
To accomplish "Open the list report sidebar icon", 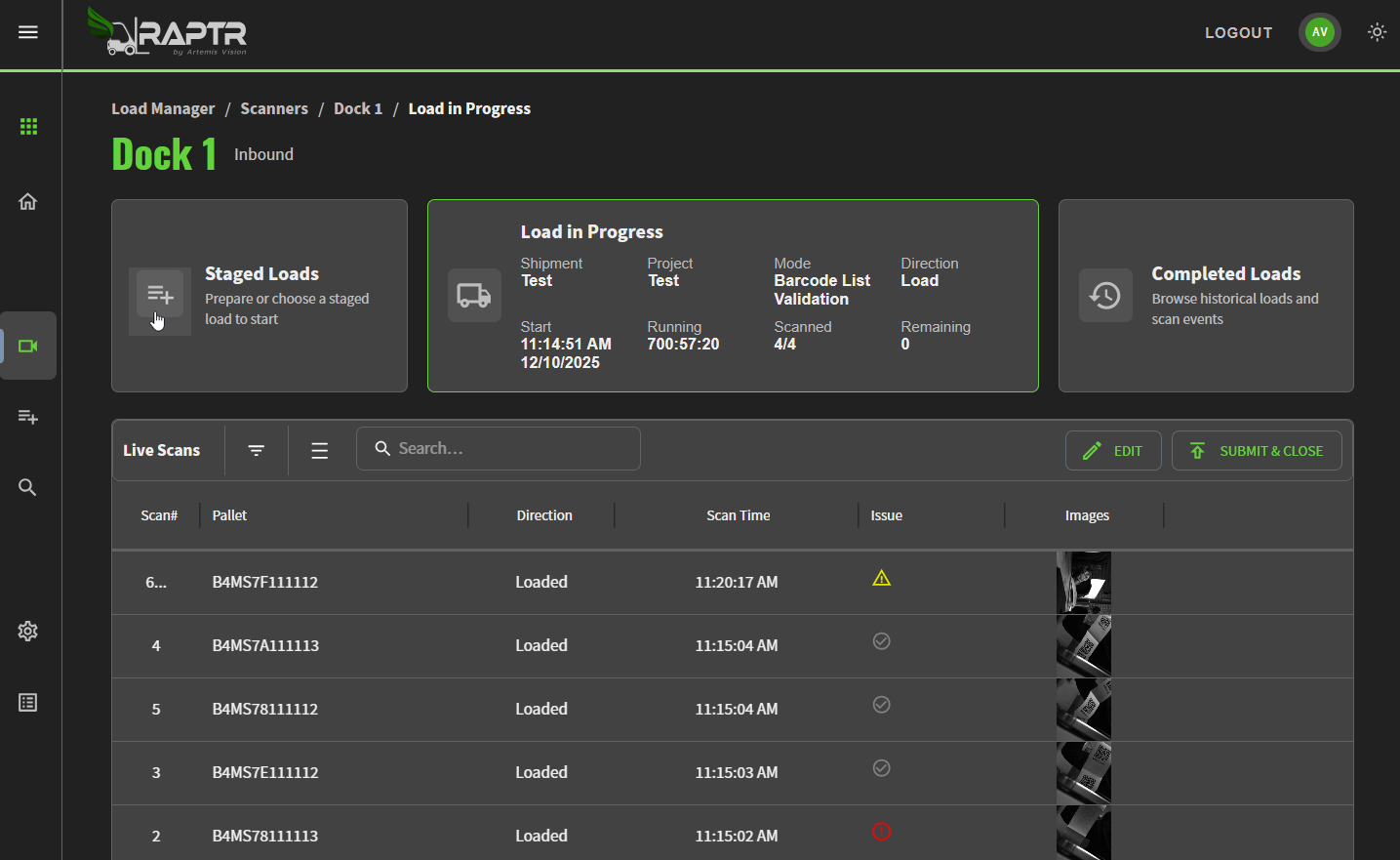I will pos(28,703).
